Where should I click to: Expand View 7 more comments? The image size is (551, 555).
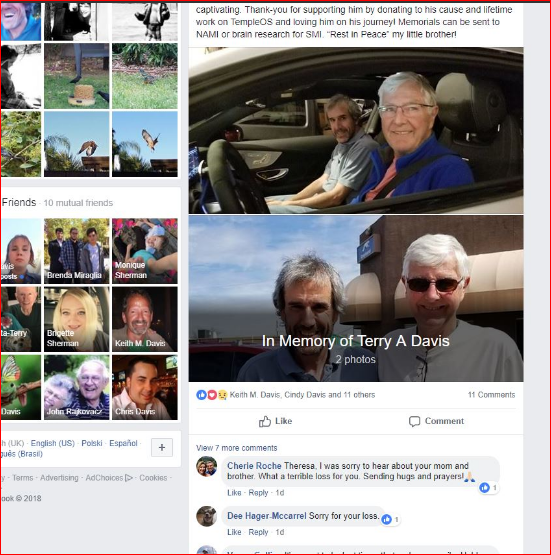(x=236, y=448)
